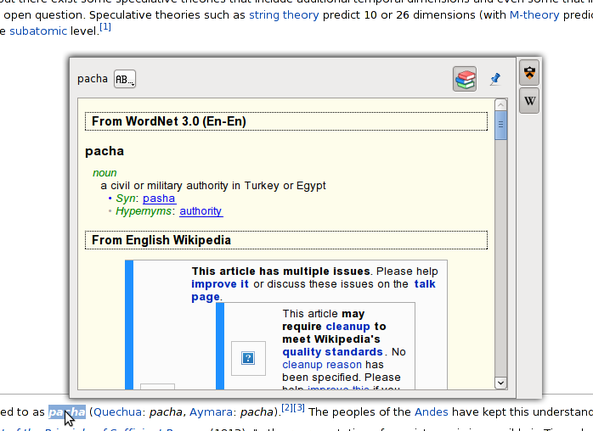This screenshot has width=593, height=431.
Task: Follow the authority hypernym link
Action: click(201, 211)
